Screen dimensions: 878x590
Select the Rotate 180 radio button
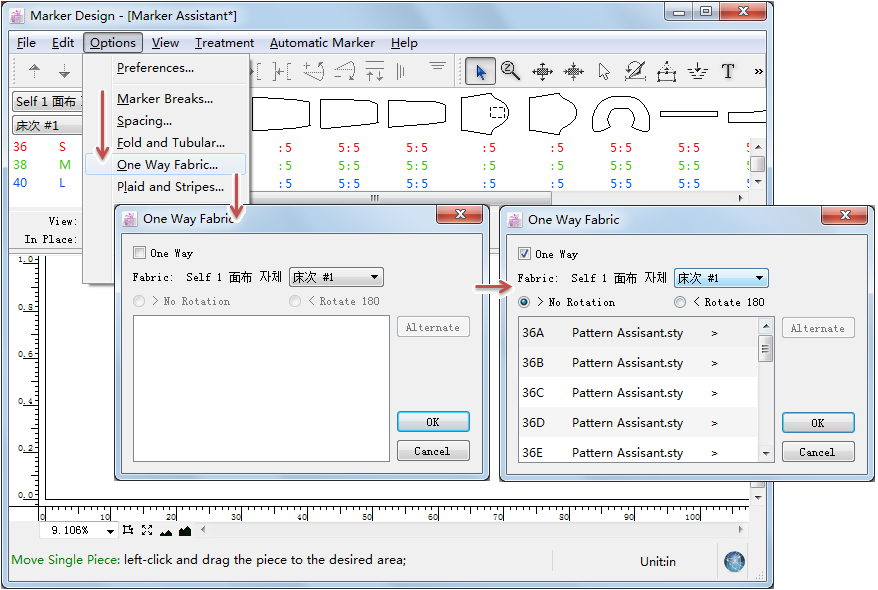tap(680, 302)
